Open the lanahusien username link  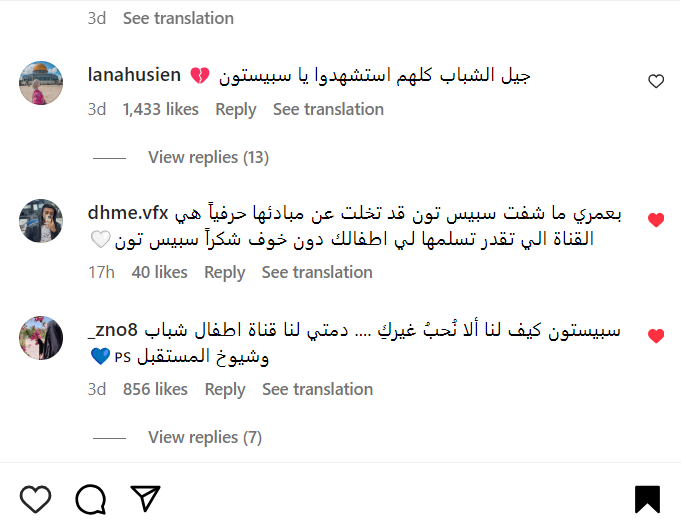[134, 75]
